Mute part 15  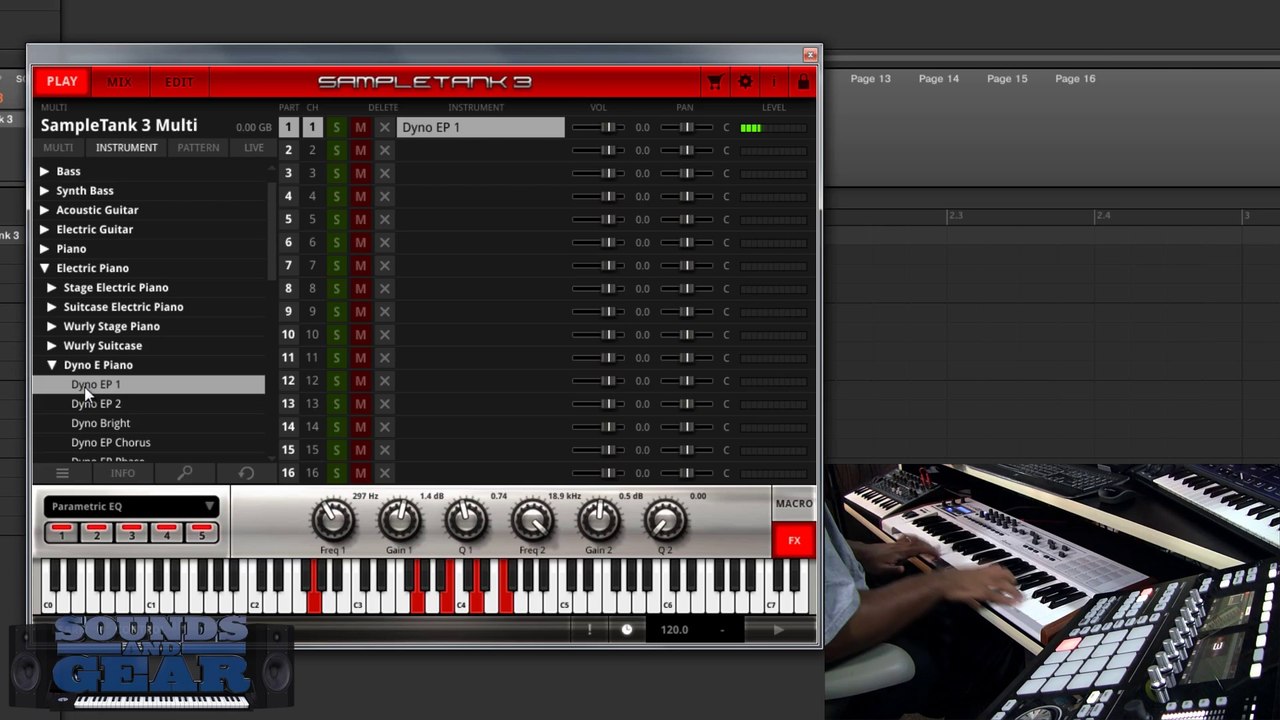360,450
